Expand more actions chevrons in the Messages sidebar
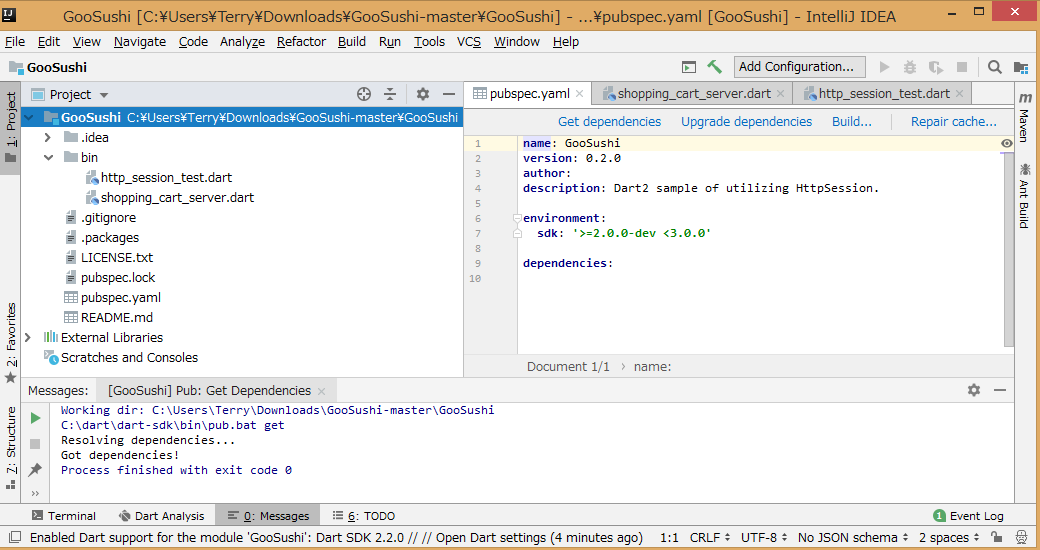The image size is (1040, 550). [x=35, y=494]
